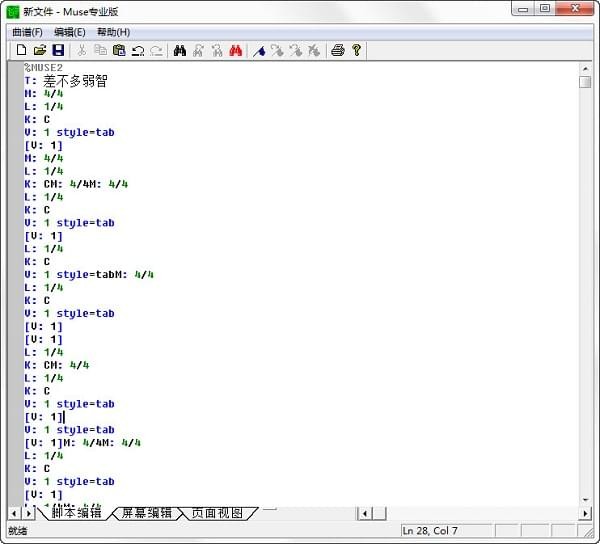Open the 编辑(E) menu
The height and width of the screenshot is (544, 600).
[x=69, y=32]
